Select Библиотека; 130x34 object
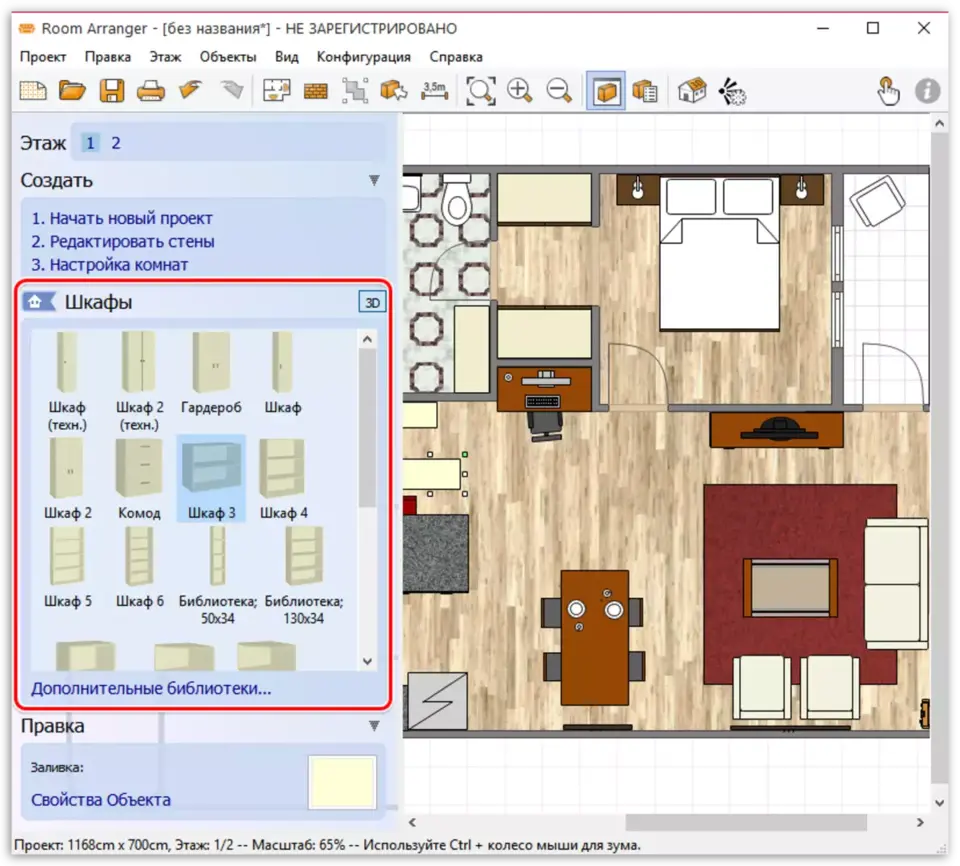 [x=304, y=576]
